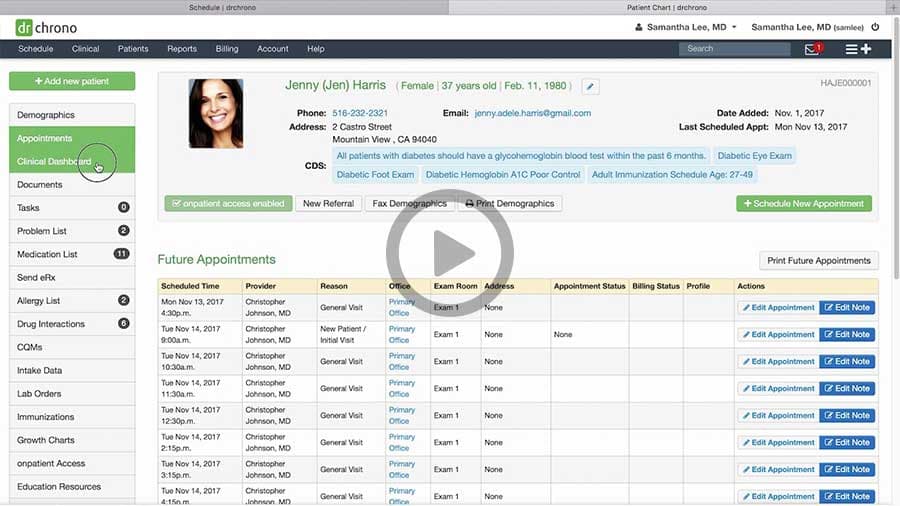900x506 pixels.
Task: Open Send eRx in sidebar
Action: coord(72,277)
